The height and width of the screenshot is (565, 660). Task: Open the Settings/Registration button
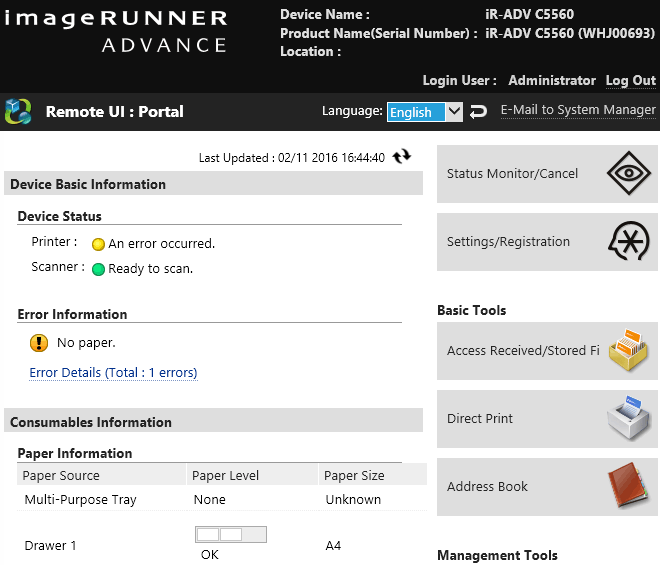(547, 242)
